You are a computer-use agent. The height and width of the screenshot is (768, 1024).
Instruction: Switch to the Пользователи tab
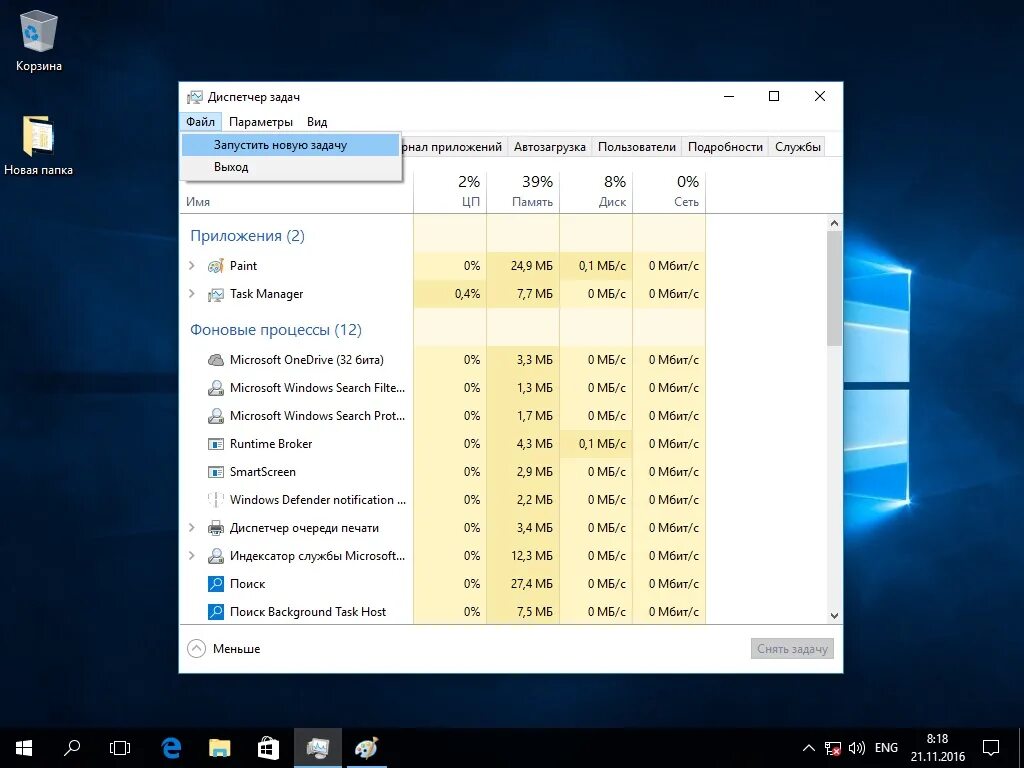point(637,147)
